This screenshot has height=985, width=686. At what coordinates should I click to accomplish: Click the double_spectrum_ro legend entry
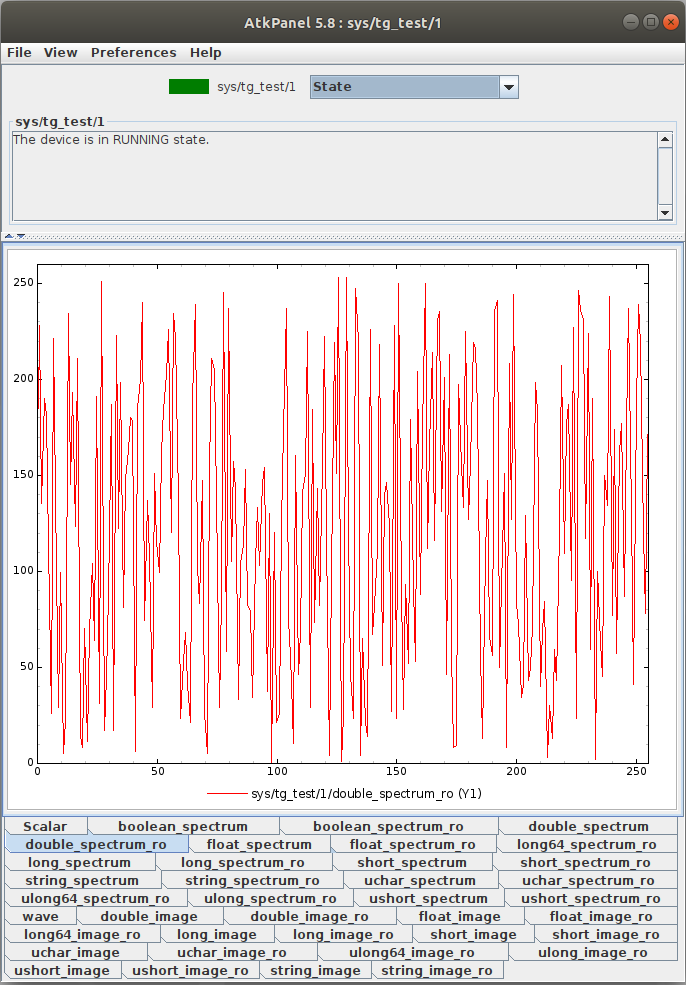[344, 793]
